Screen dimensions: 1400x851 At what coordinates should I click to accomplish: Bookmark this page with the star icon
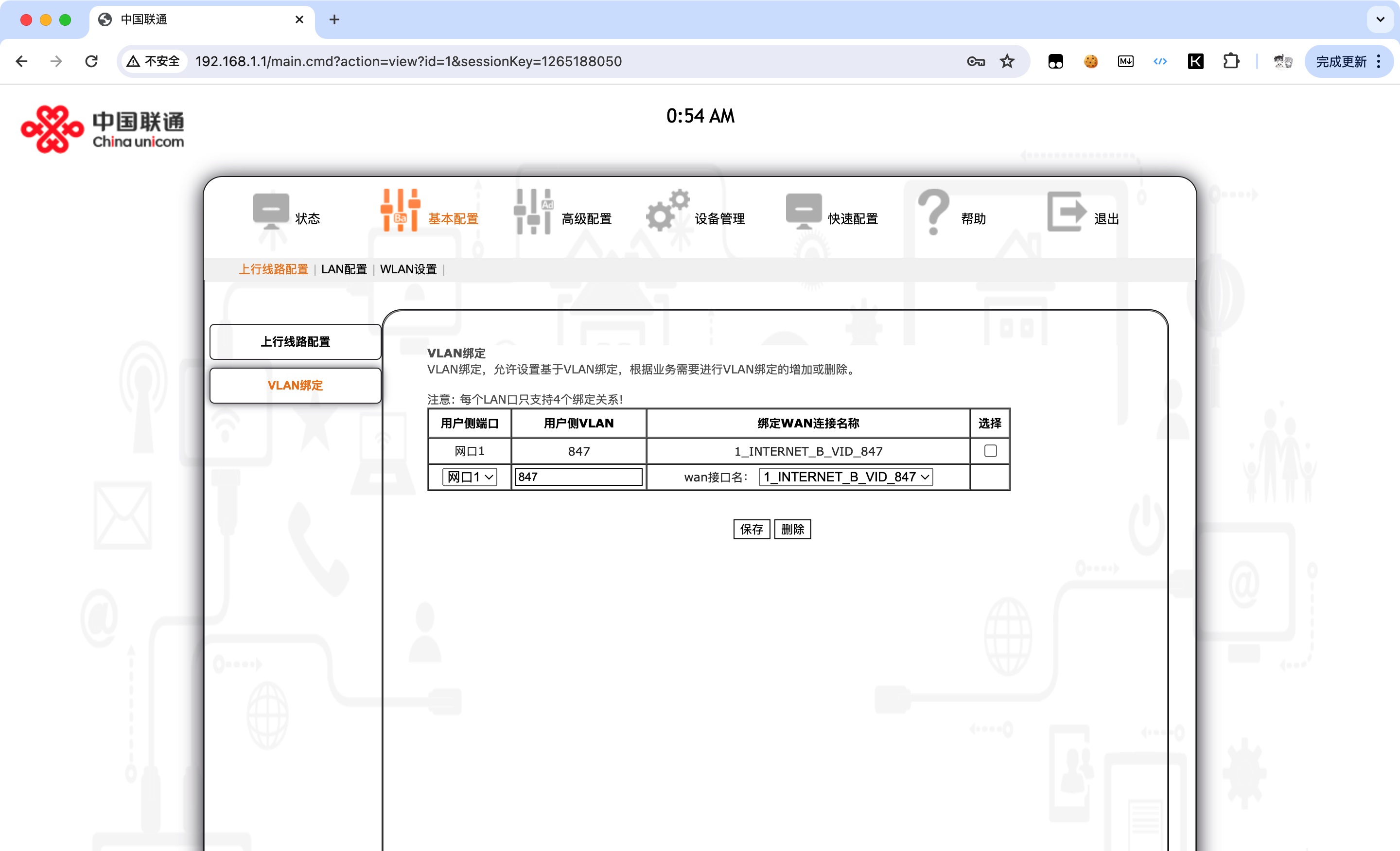coord(1007,61)
